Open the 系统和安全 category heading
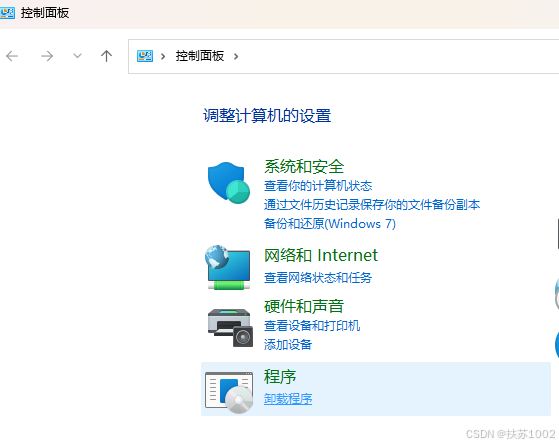 (x=304, y=167)
